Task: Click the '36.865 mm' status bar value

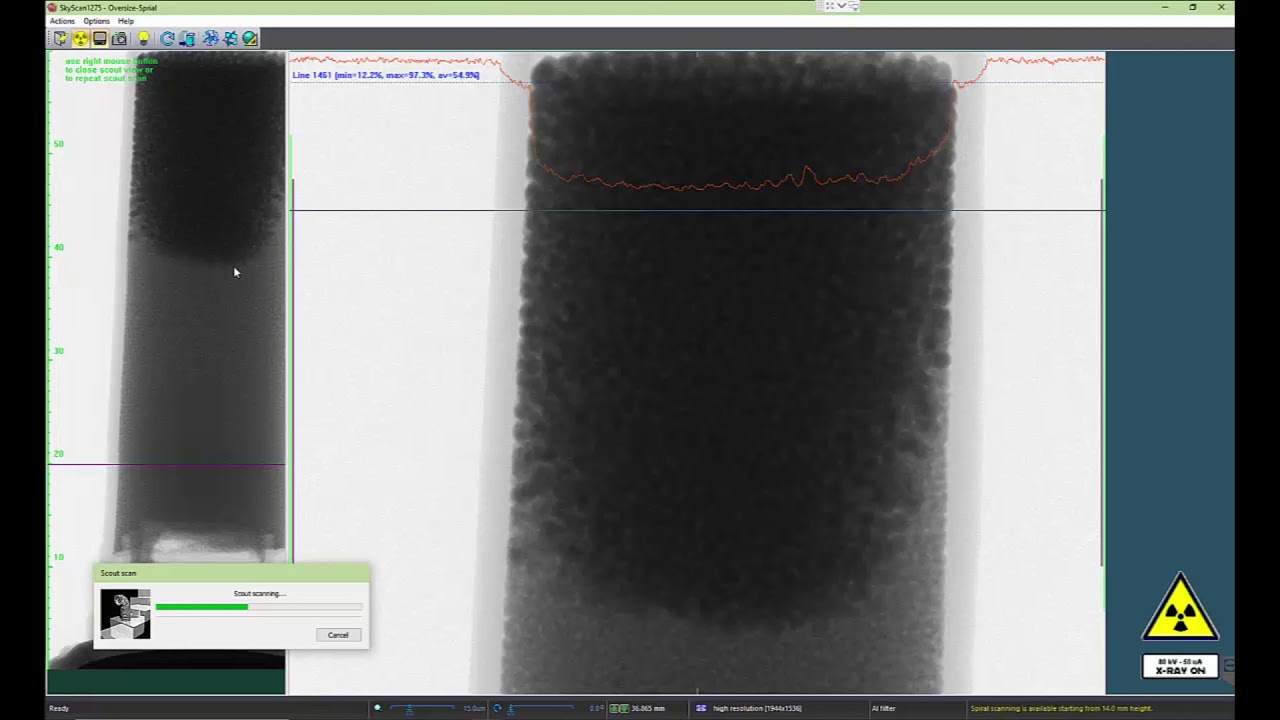Action: (648, 708)
